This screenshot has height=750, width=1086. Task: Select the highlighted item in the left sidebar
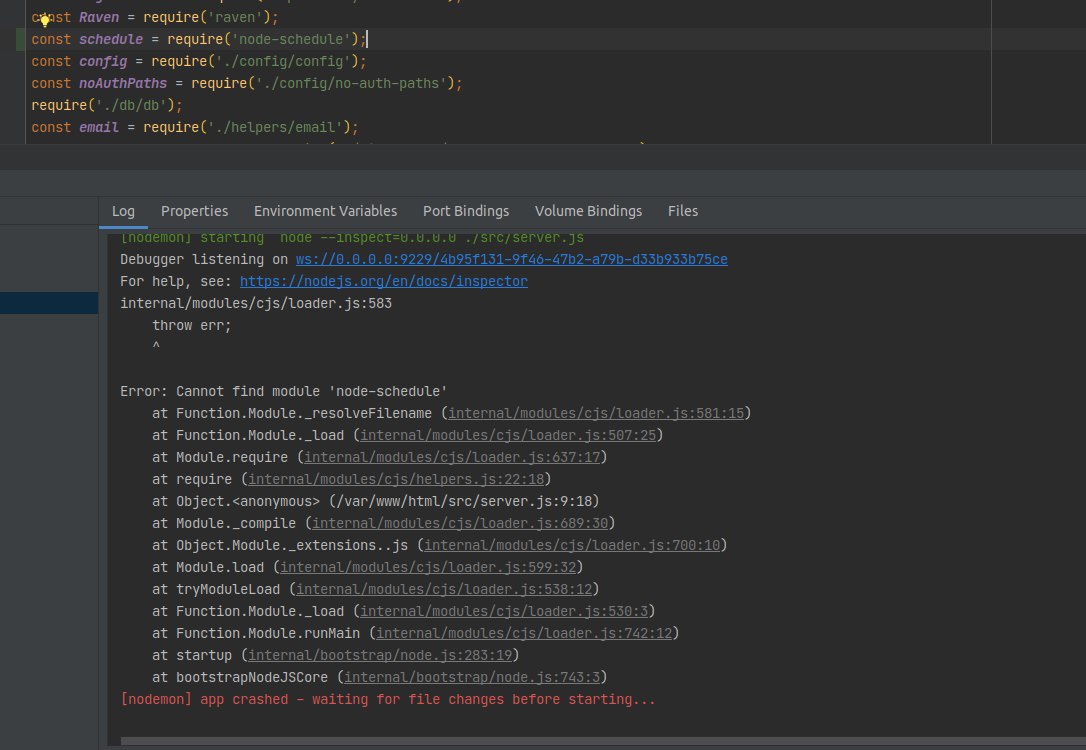click(x=48, y=303)
